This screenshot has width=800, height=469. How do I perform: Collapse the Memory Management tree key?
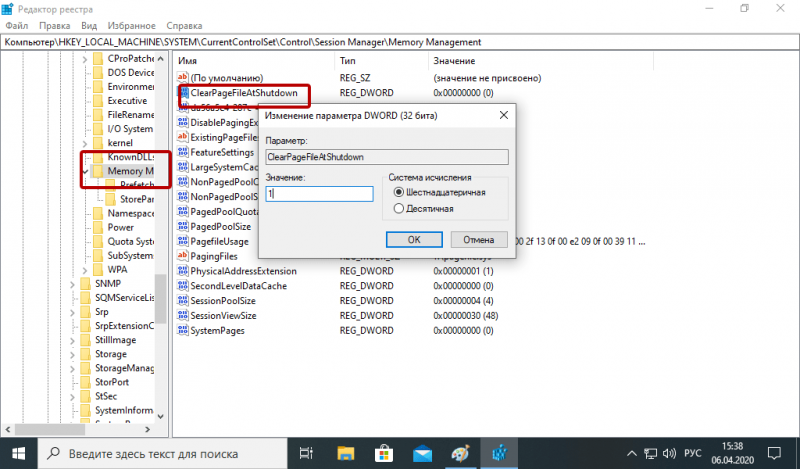(83, 171)
